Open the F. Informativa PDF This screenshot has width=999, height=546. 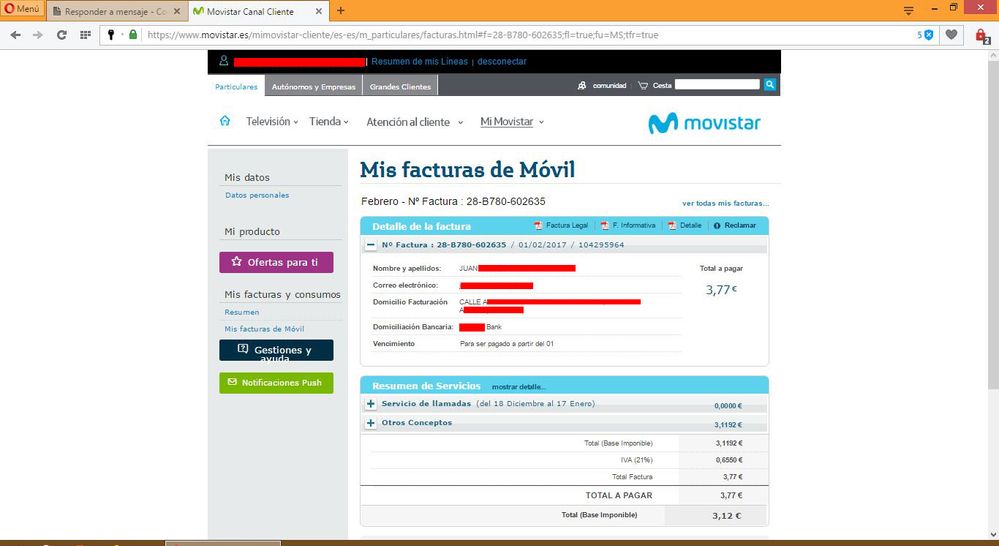[628, 226]
